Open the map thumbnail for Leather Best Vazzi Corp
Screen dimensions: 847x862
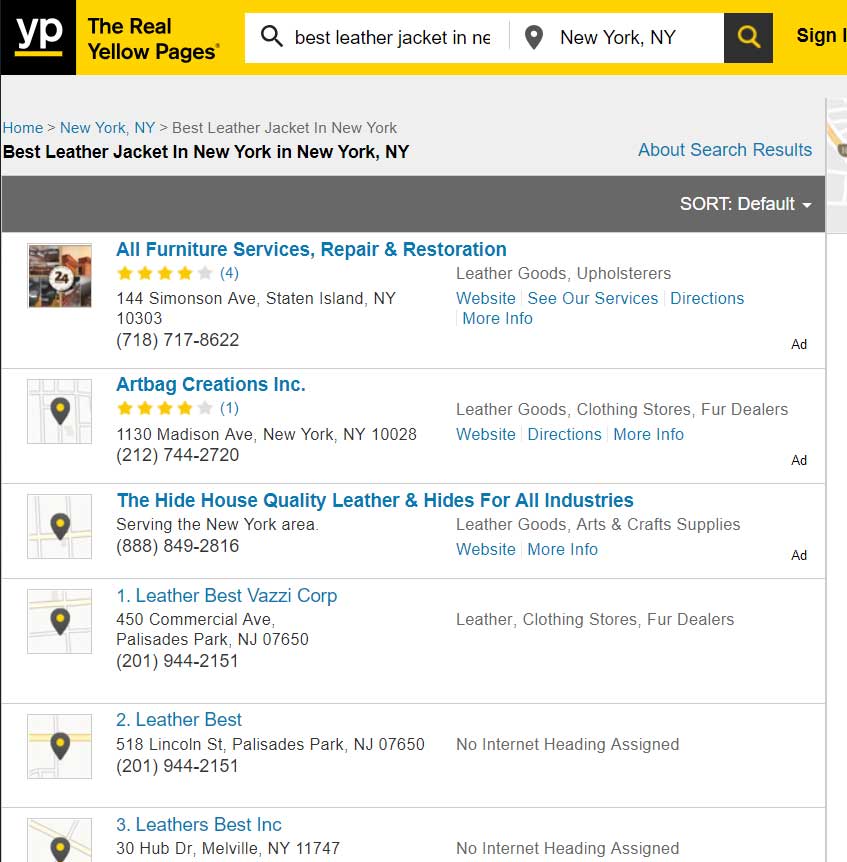click(59, 621)
